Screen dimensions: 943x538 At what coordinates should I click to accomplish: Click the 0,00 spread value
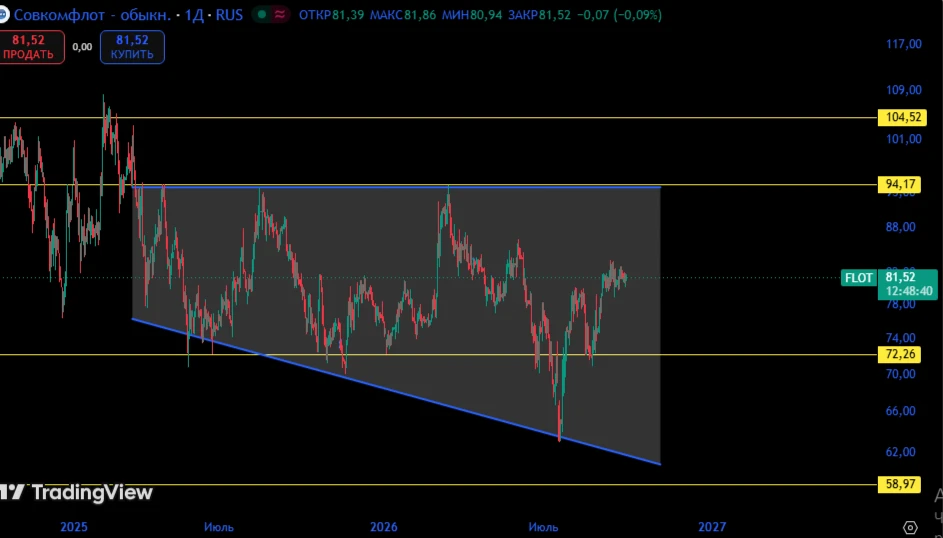(82, 47)
